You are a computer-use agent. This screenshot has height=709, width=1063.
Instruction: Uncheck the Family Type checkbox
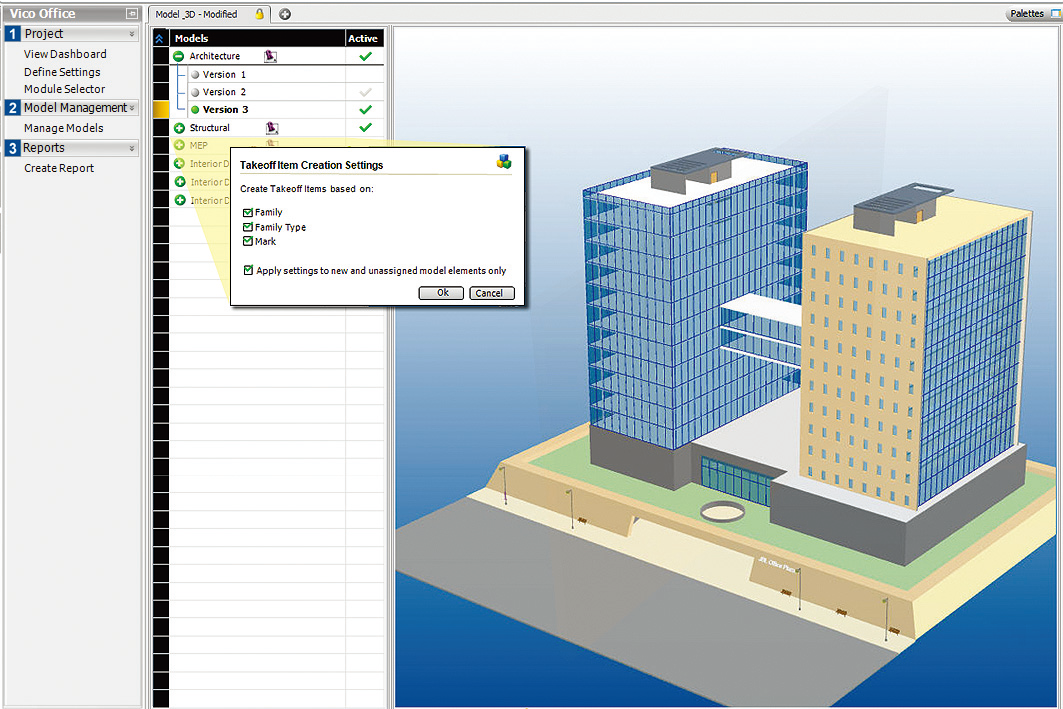point(247,227)
